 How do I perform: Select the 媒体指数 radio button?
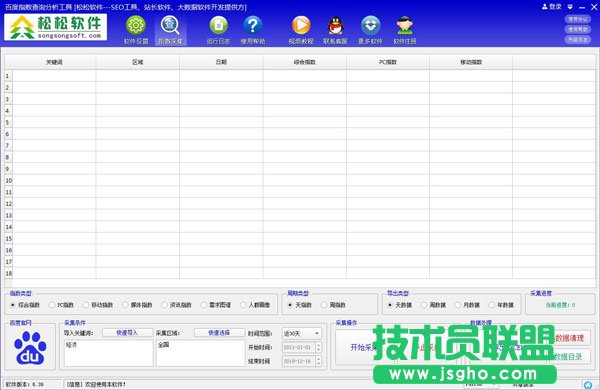(x=125, y=305)
